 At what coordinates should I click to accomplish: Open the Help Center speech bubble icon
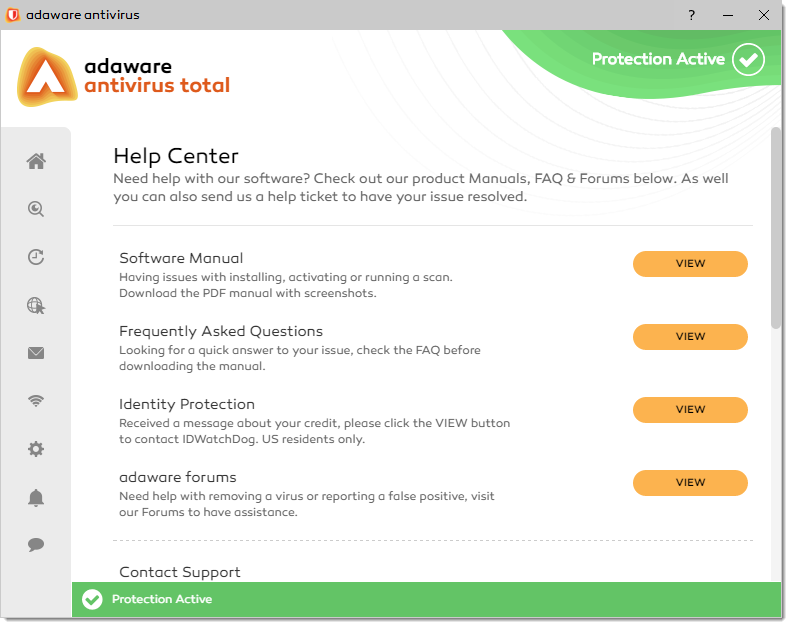pyautogui.click(x=36, y=544)
